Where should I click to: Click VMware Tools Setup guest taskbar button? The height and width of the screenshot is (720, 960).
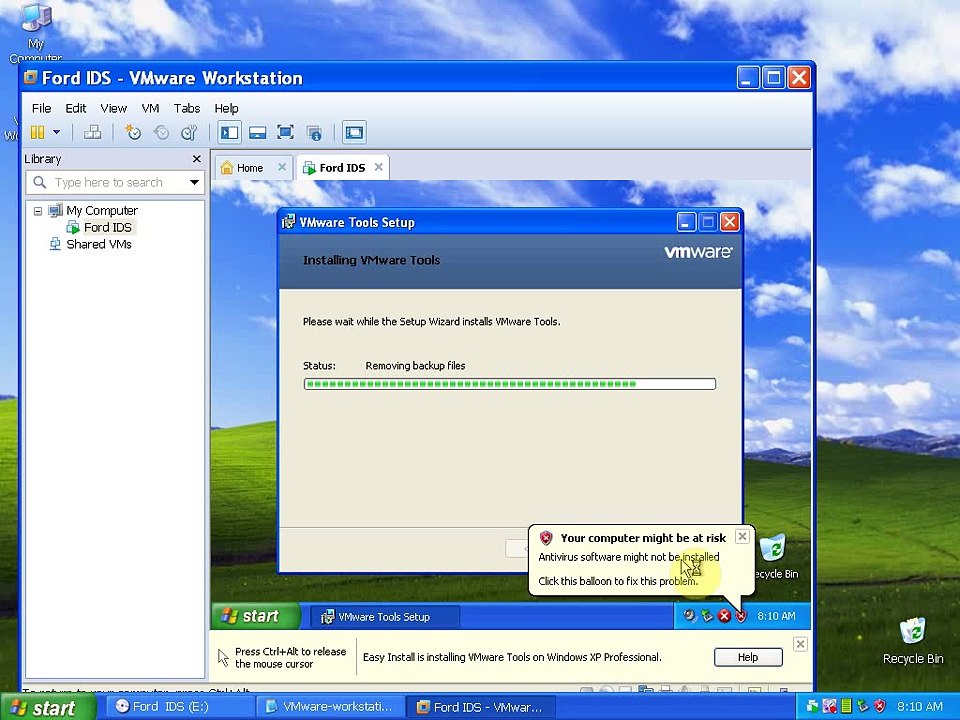click(384, 617)
